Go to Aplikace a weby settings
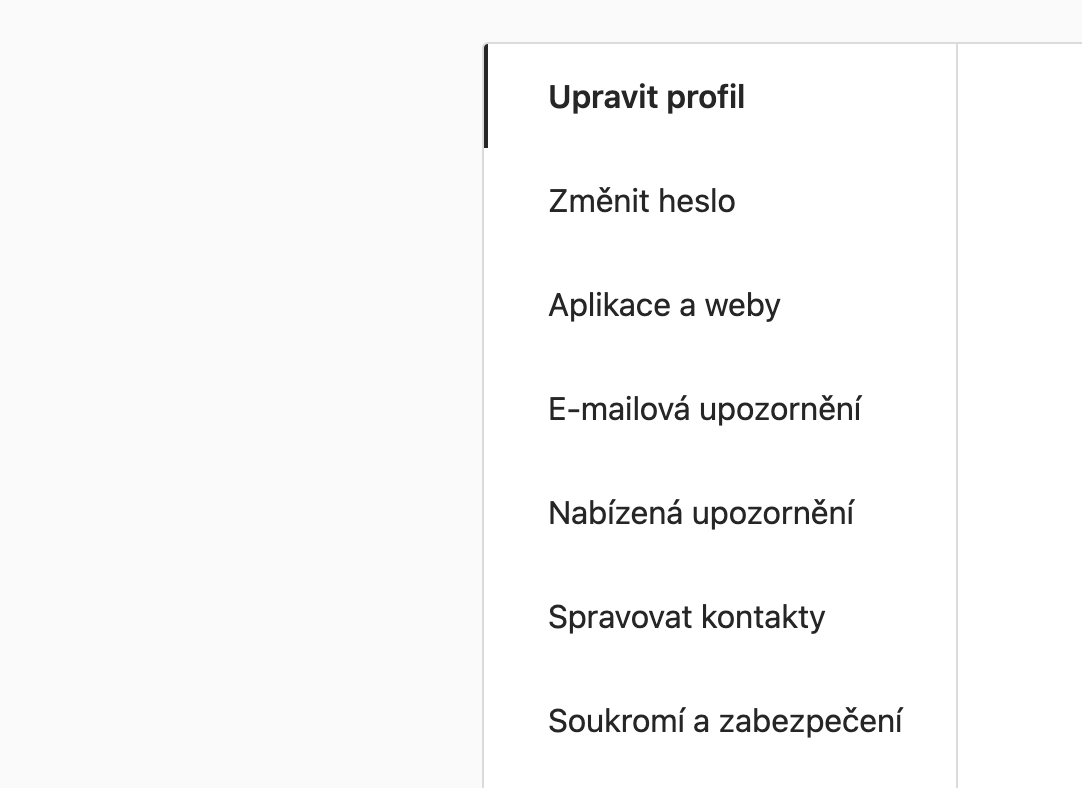Image resolution: width=1082 pixels, height=788 pixels. 664,305
